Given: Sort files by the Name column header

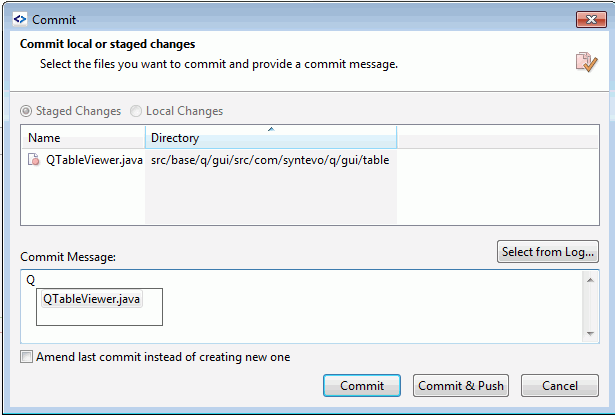Looking at the screenshot, I should 83,138.
